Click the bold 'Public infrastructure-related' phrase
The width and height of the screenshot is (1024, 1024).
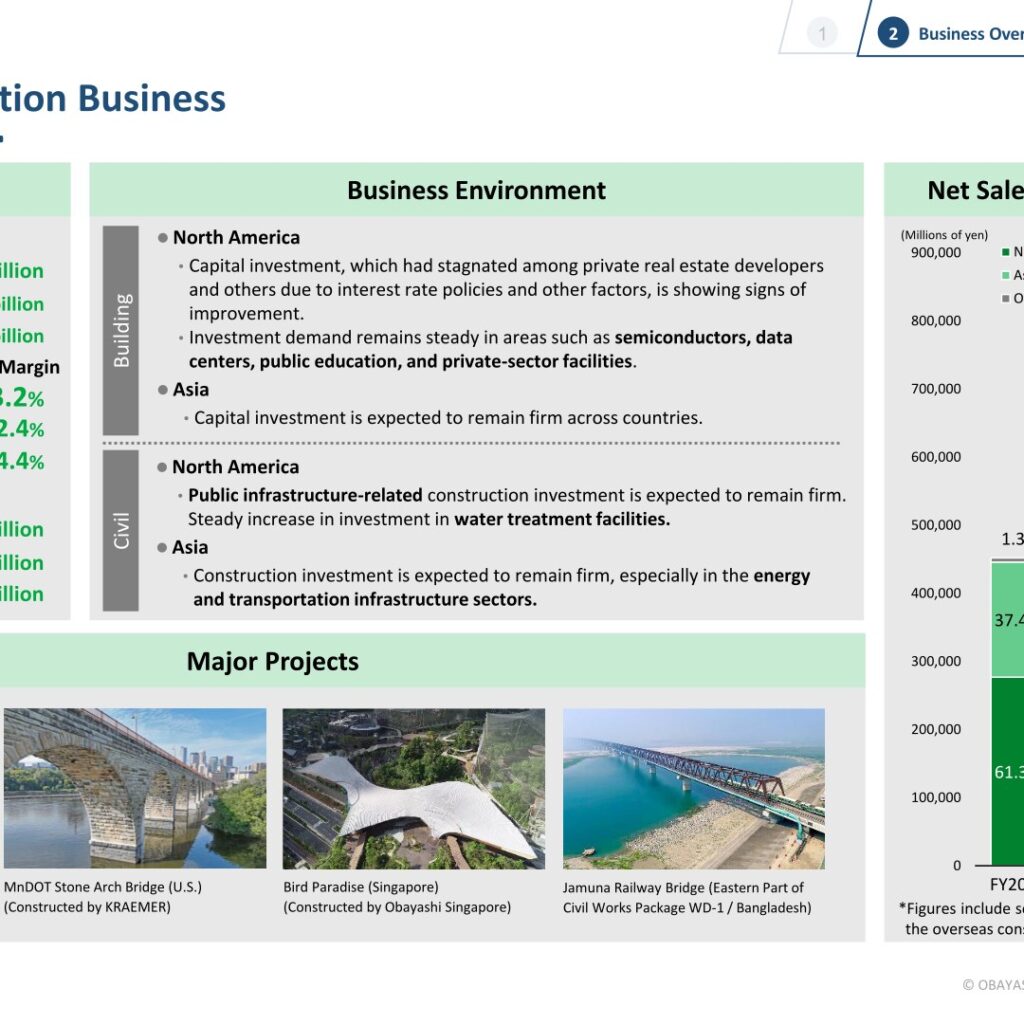pos(305,495)
